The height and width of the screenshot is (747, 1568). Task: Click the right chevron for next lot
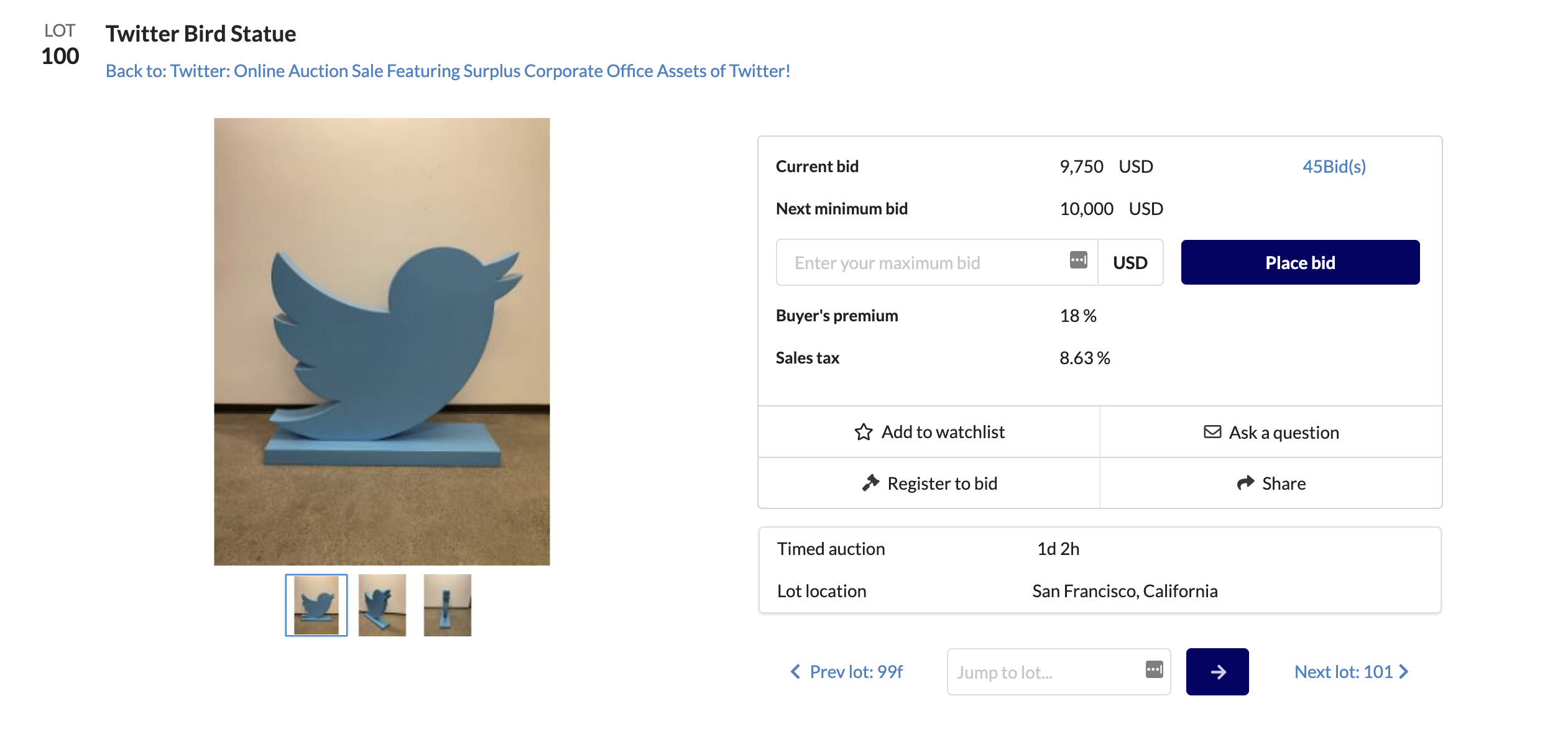pyautogui.click(x=1404, y=672)
